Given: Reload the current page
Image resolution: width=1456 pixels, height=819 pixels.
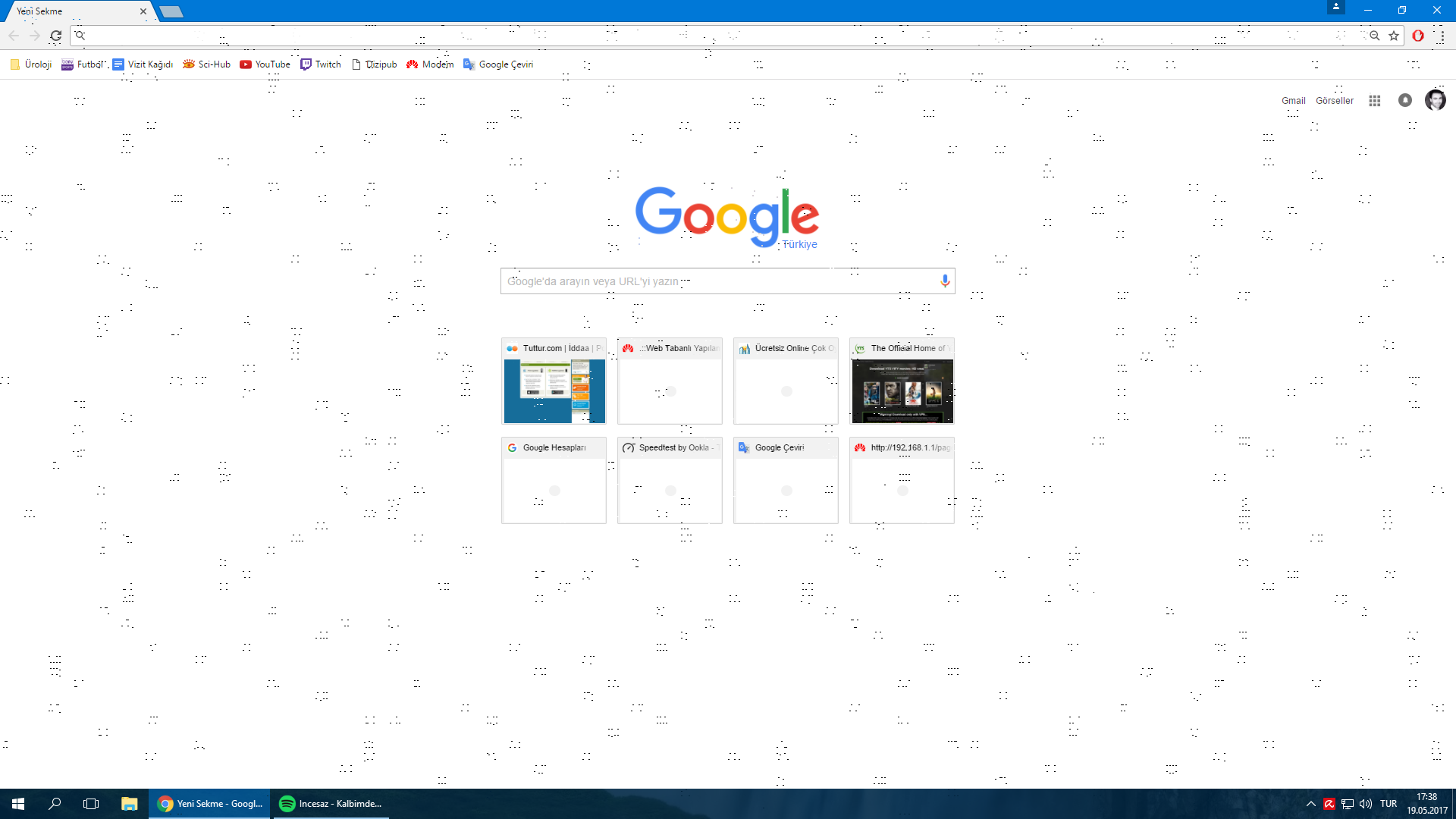Looking at the screenshot, I should click(x=56, y=36).
